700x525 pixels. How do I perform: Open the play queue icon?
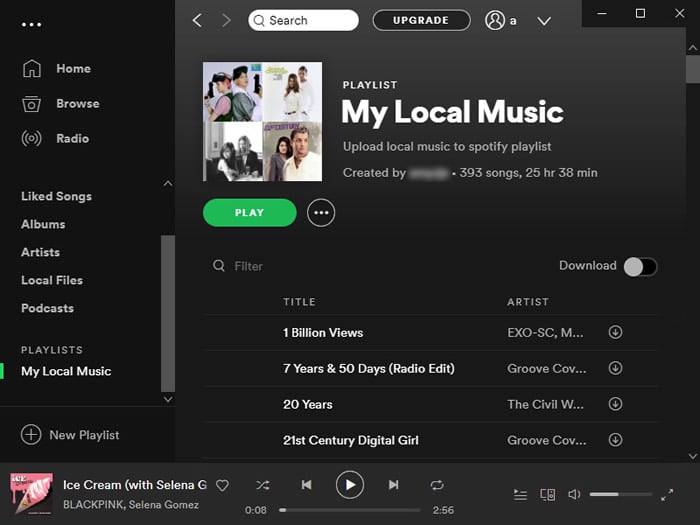520,495
